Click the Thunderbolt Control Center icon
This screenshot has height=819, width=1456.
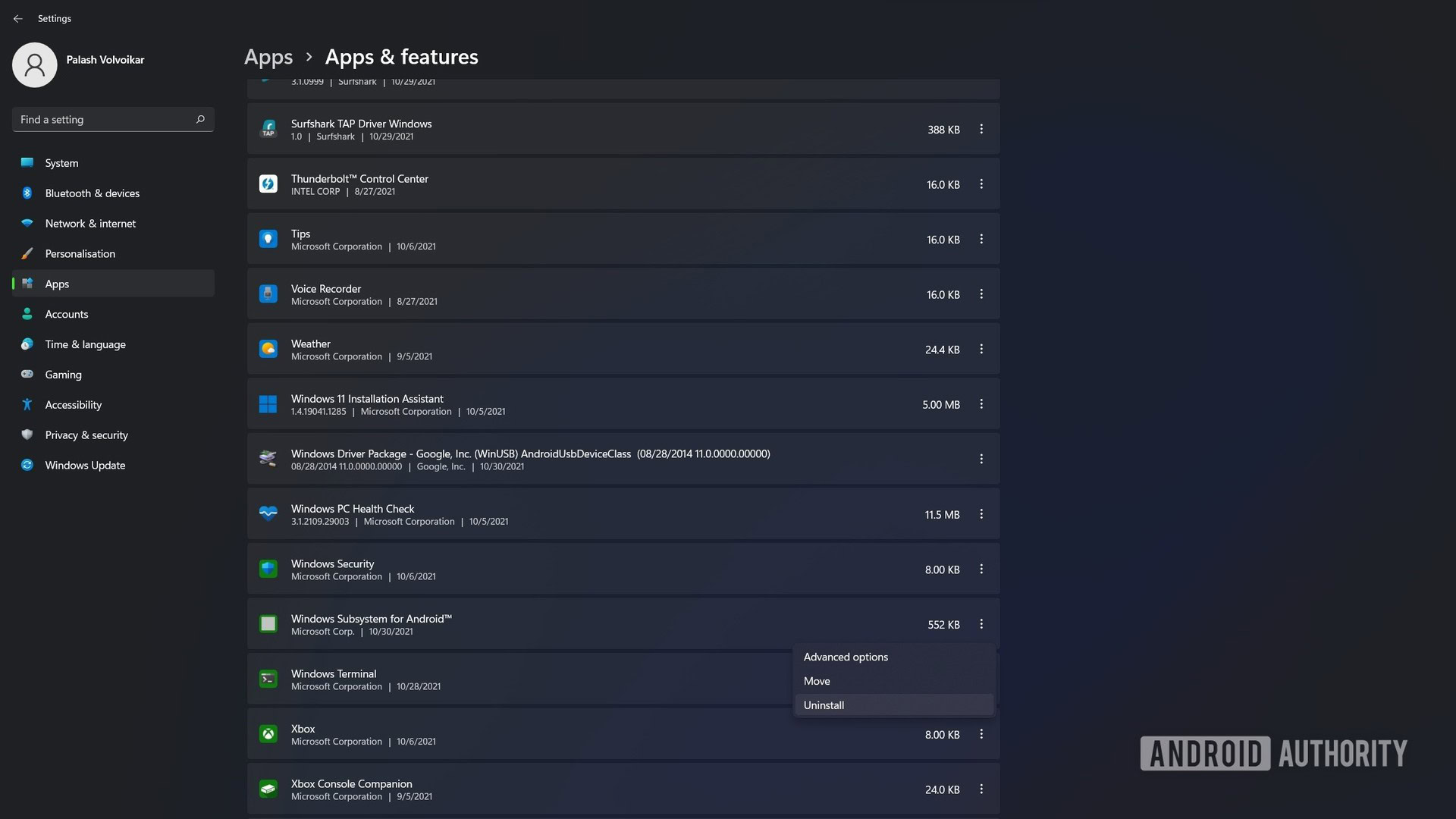click(x=266, y=183)
